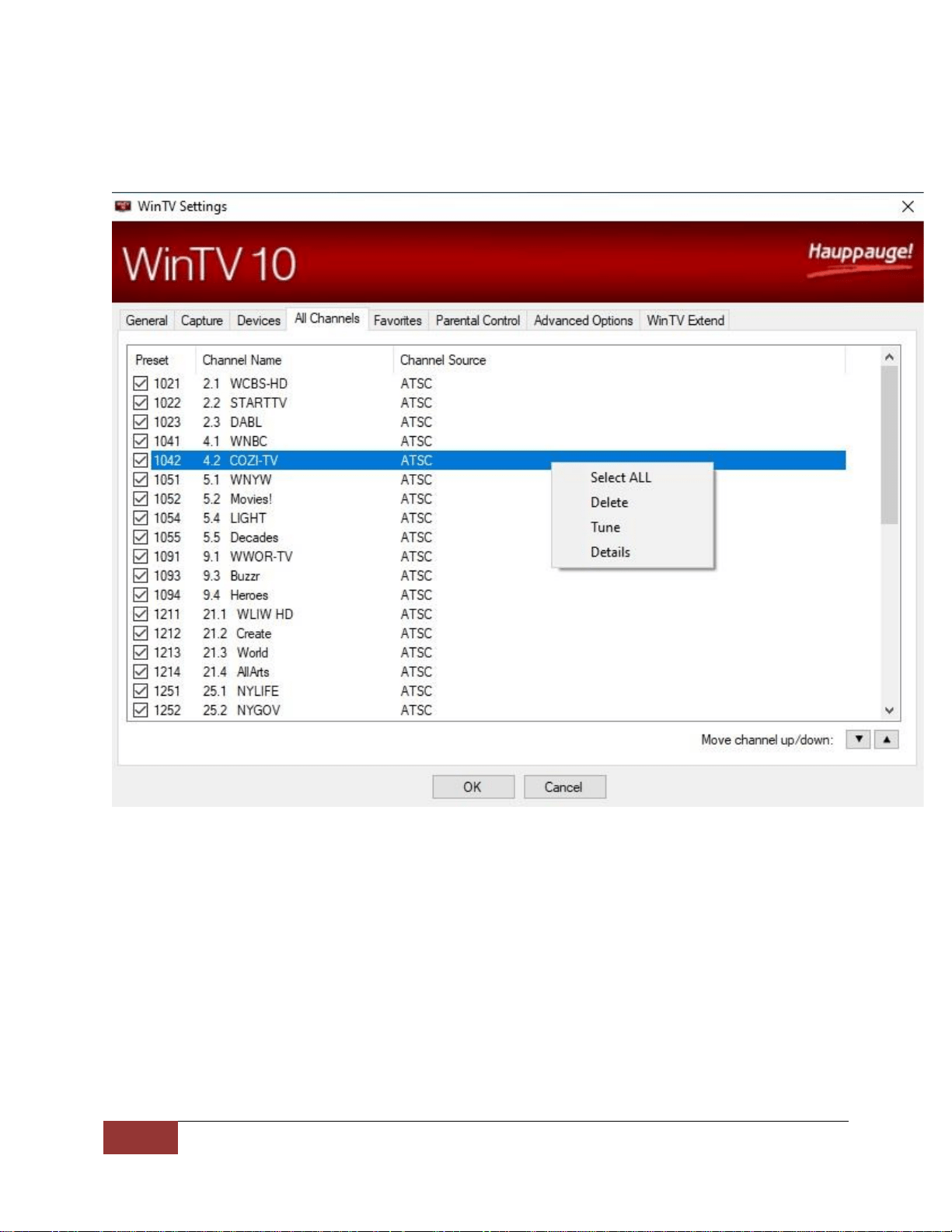The width and height of the screenshot is (952, 1232).
Task: Open the Devices tab
Action: pyautogui.click(x=258, y=320)
